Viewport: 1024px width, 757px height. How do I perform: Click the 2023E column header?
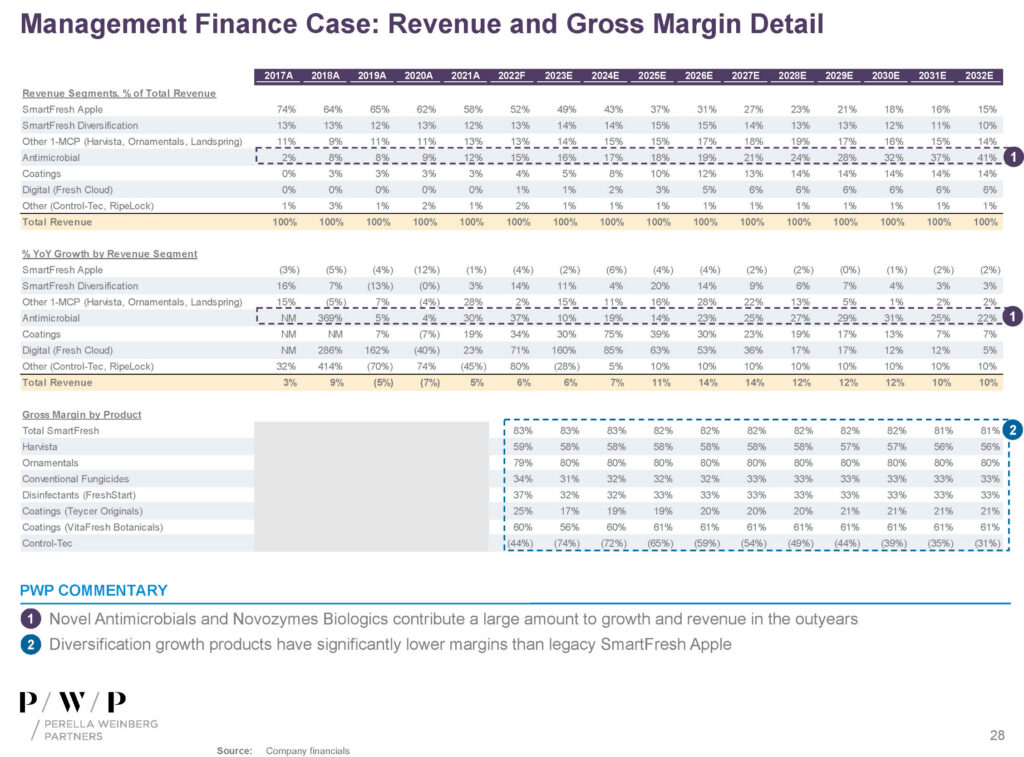(559, 76)
